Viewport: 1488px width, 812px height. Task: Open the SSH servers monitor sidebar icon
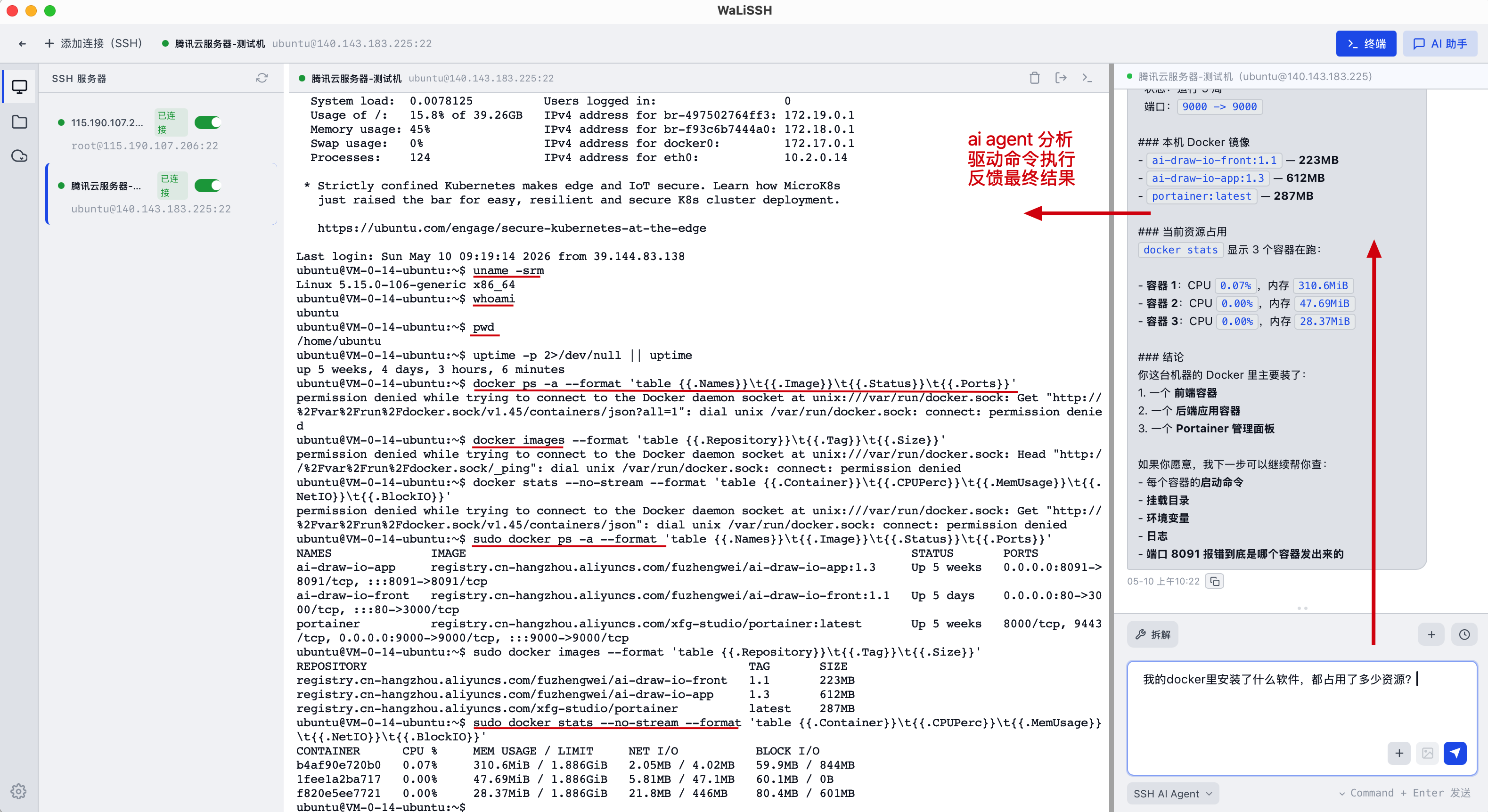pyautogui.click(x=20, y=87)
